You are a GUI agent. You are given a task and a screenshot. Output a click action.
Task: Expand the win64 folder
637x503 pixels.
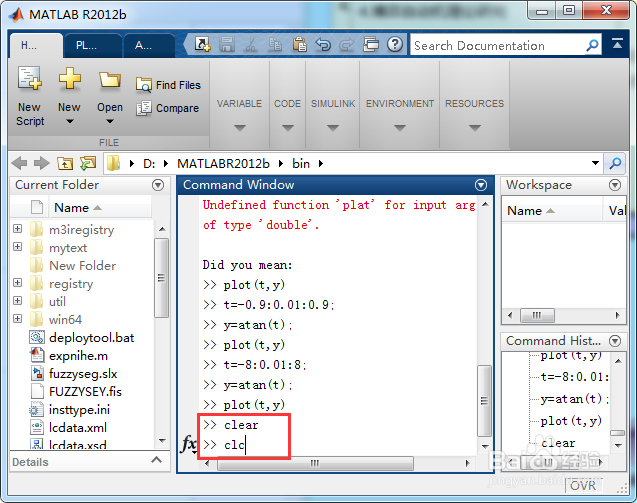(x=17, y=319)
